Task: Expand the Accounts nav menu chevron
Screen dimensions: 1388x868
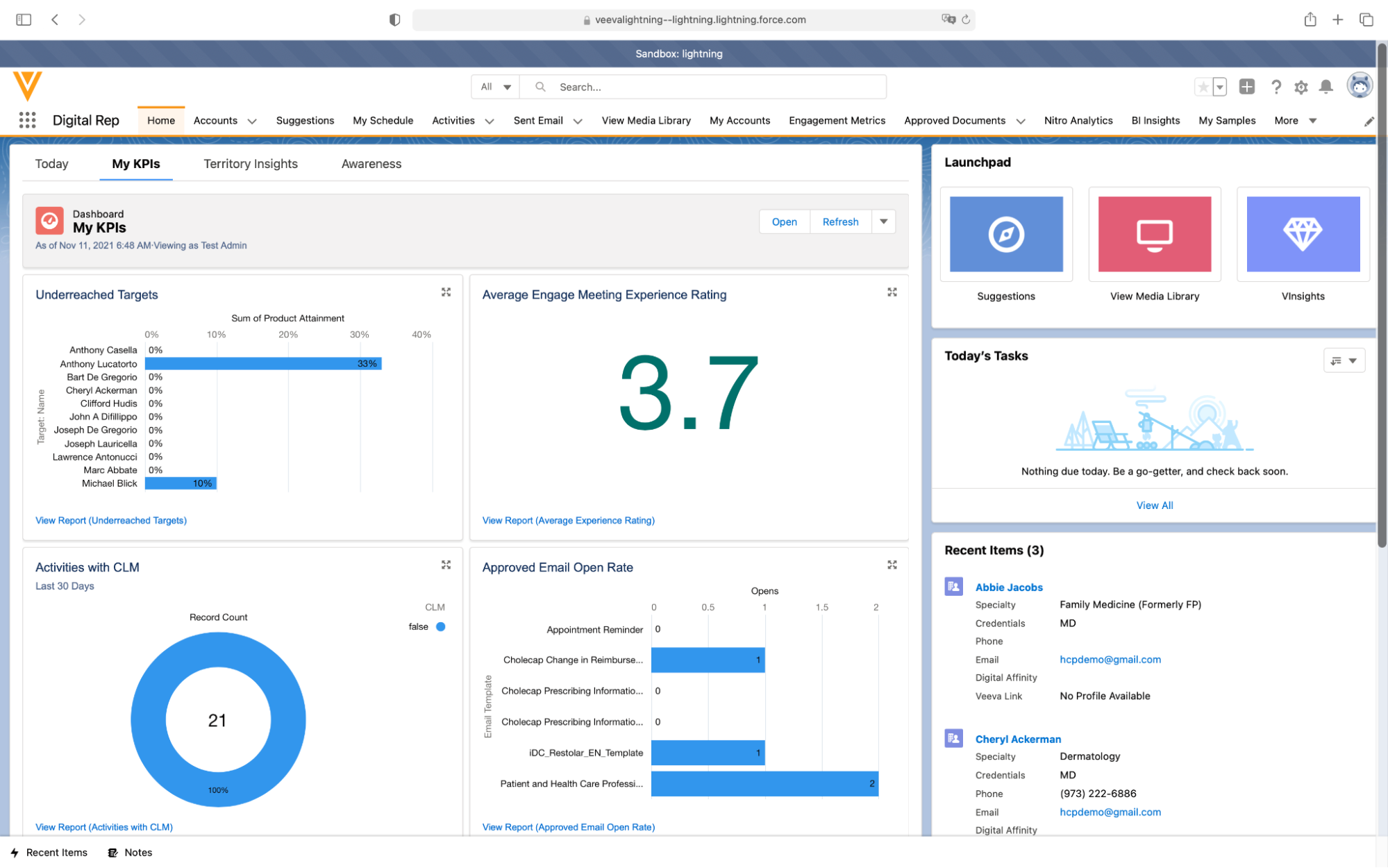Action: (x=252, y=121)
